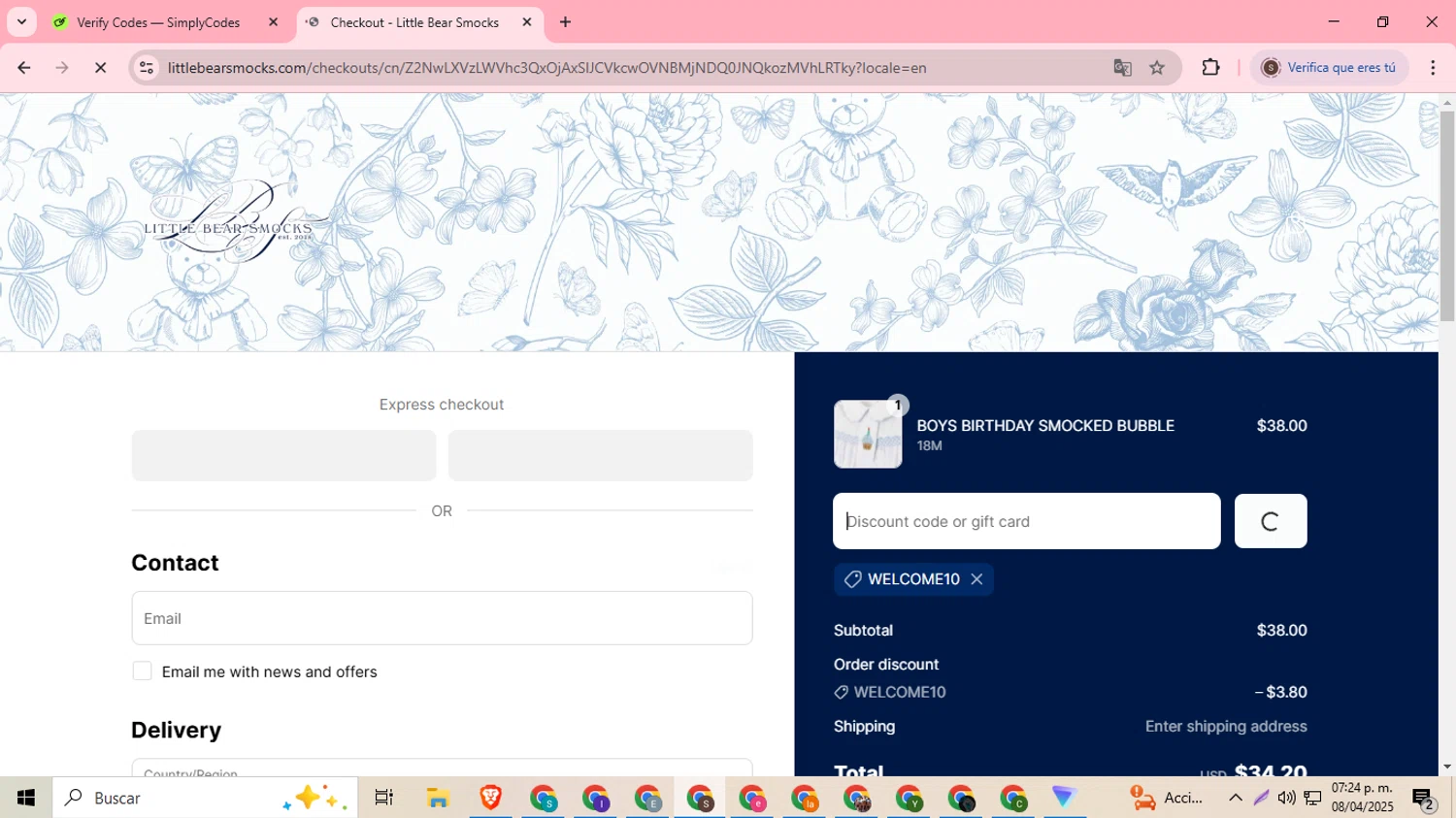Check Email me with news and offers
The width and height of the screenshot is (1456, 818).
[143, 671]
